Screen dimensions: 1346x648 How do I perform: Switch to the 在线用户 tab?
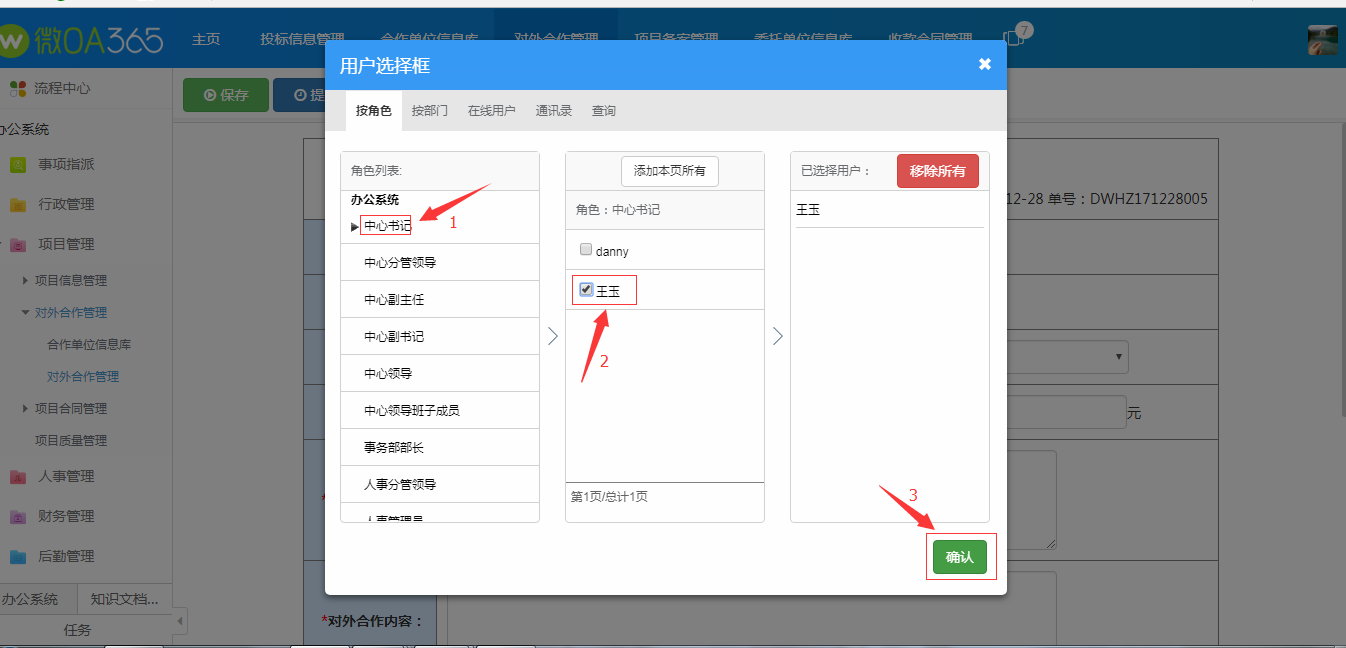(x=491, y=111)
